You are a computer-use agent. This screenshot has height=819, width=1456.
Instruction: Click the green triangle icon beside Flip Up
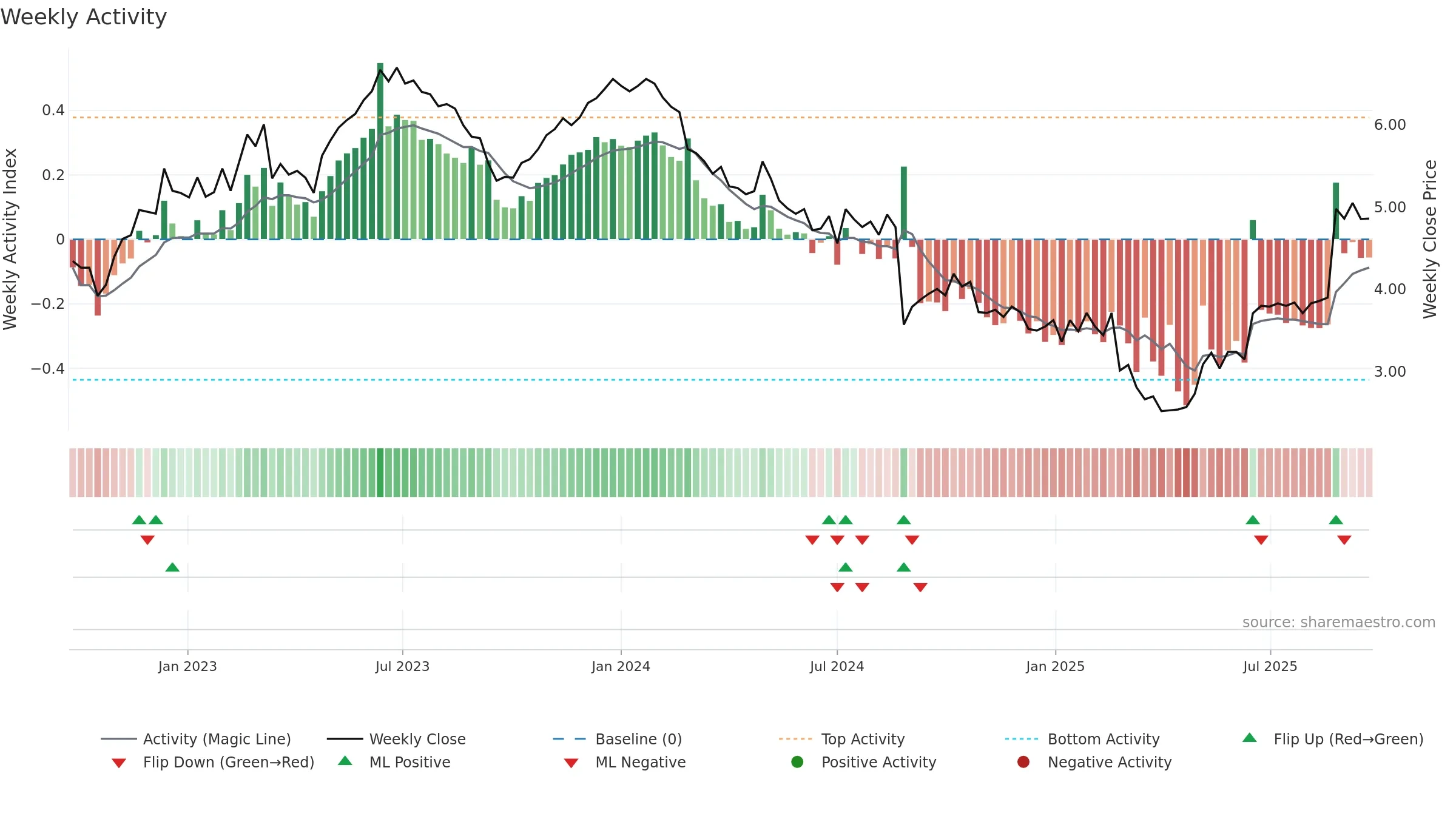pyautogui.click(x=1250, y=738)
